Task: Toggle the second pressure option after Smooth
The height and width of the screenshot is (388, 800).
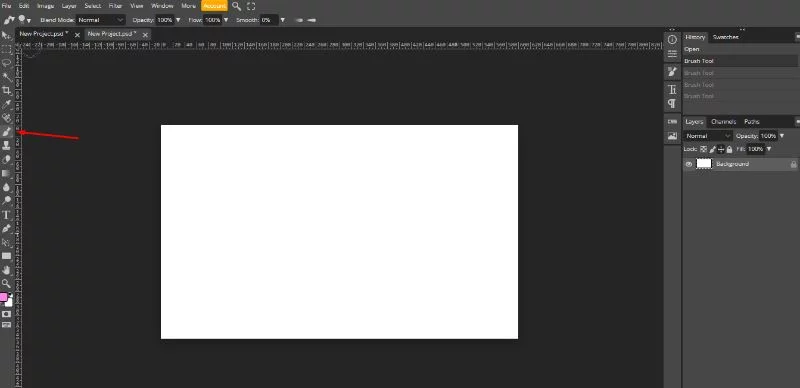Action: coord(312,20)
